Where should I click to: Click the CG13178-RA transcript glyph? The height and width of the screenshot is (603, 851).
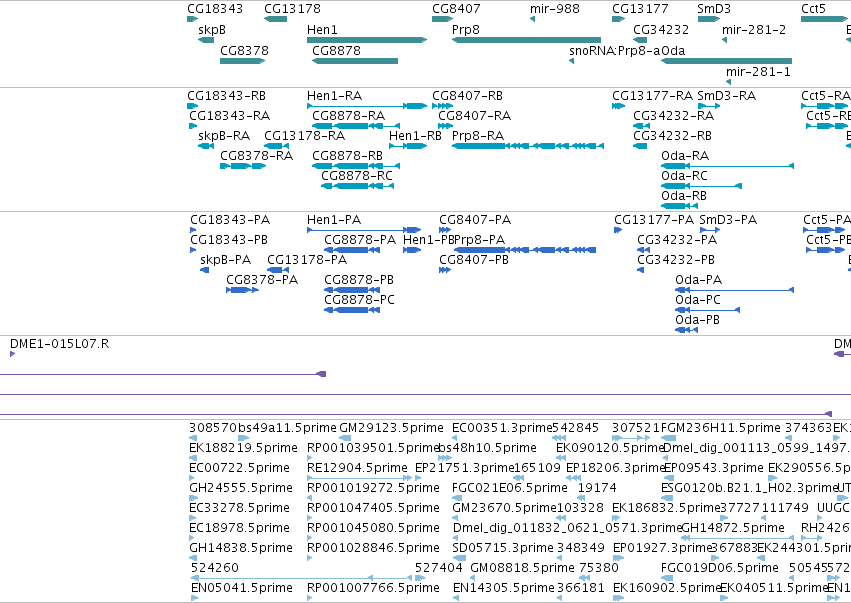point(276,145)
